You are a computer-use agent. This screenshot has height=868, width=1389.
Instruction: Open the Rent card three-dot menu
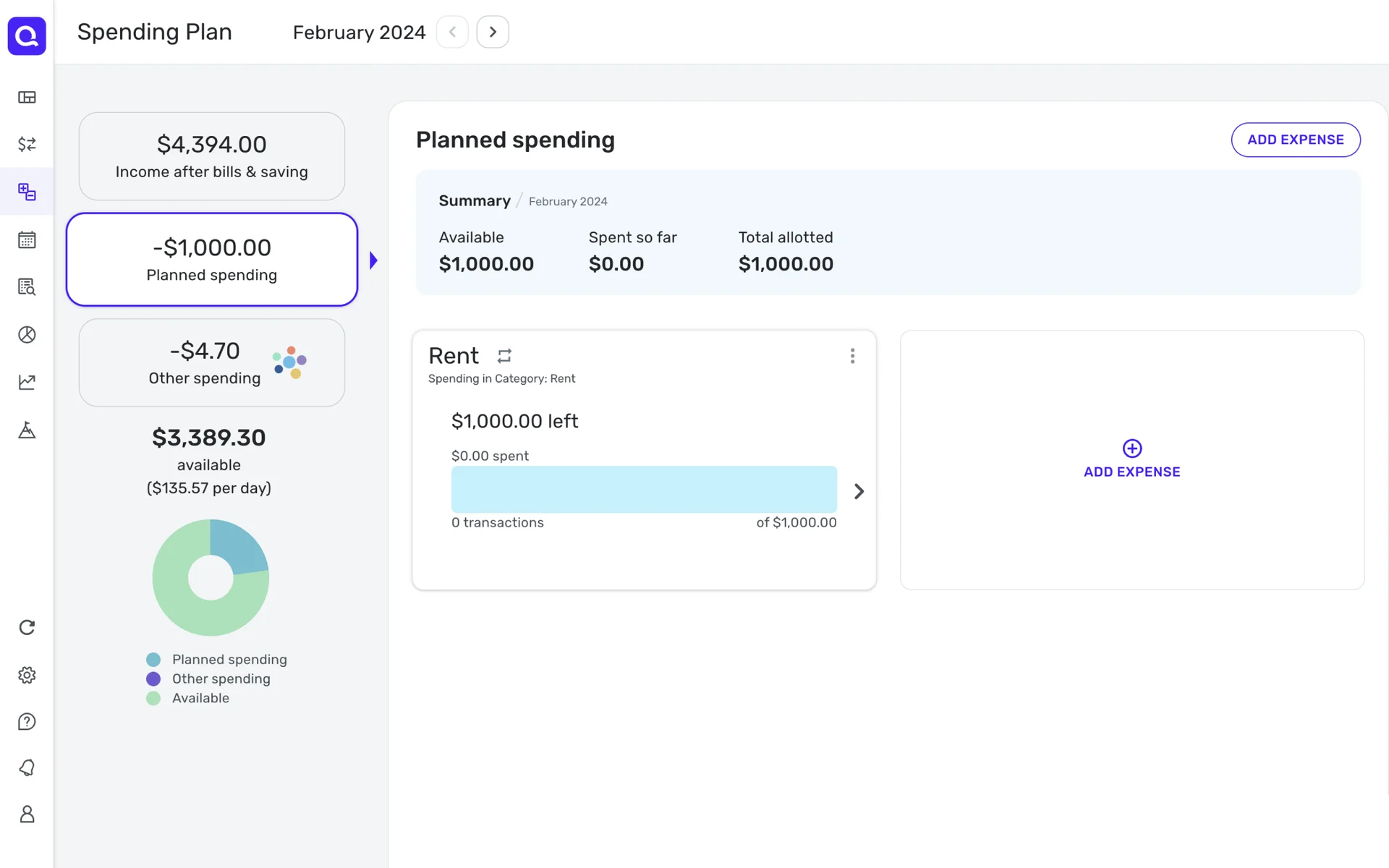[852, 356]
